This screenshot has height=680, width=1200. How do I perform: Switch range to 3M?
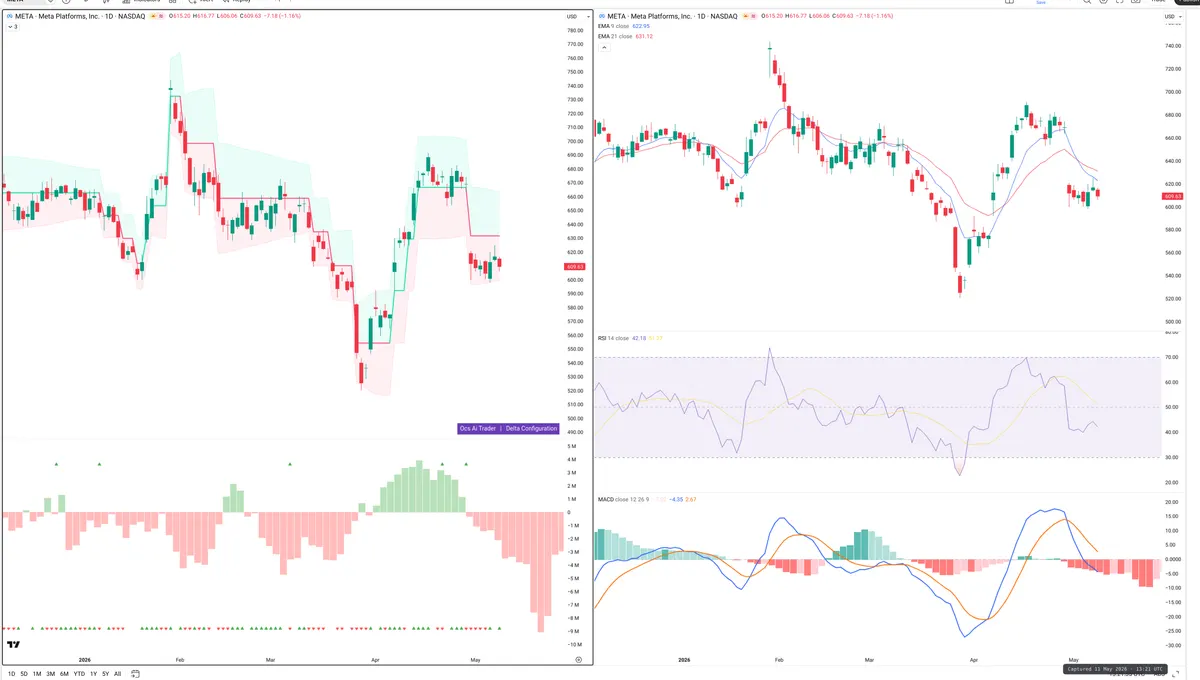tap(50, 674)
